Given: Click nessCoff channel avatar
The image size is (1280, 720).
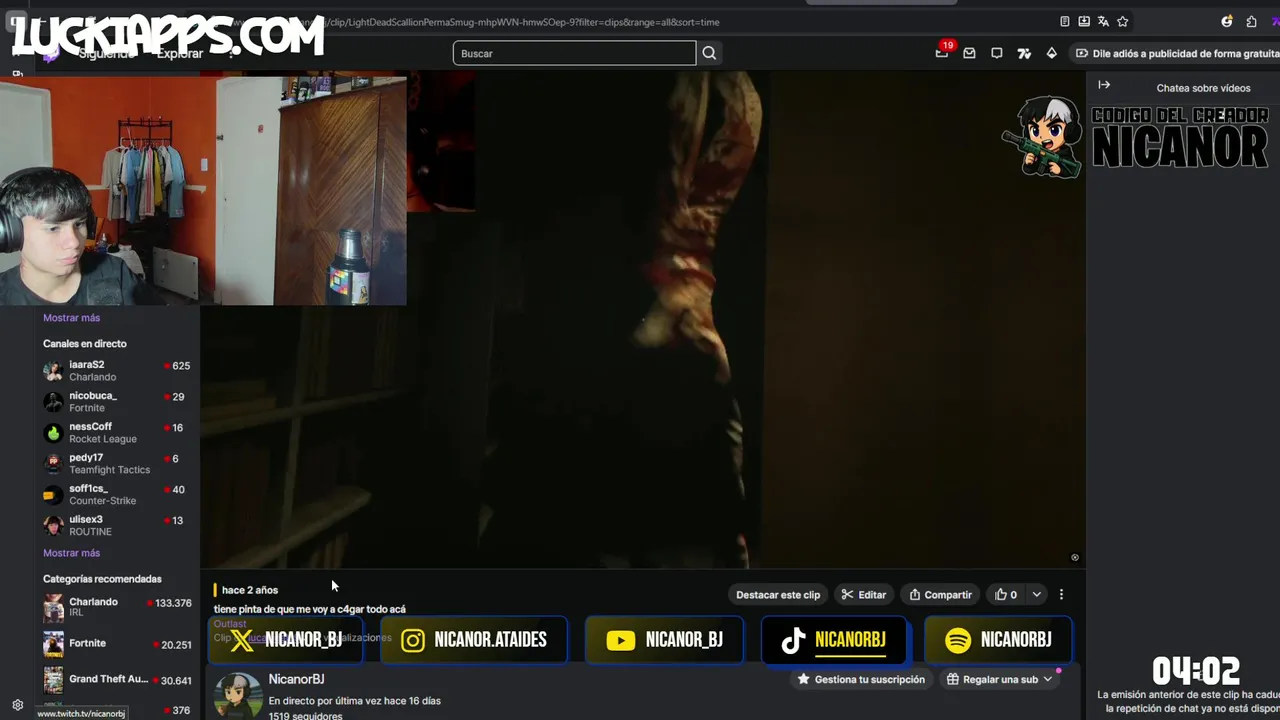Looking at the screenshot, I should coord(53,433).
